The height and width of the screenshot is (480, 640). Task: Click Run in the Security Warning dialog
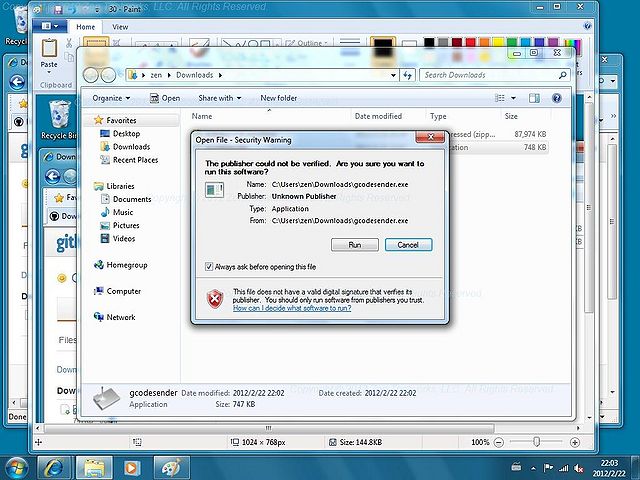pyautogui.click(x=355, y=245)
